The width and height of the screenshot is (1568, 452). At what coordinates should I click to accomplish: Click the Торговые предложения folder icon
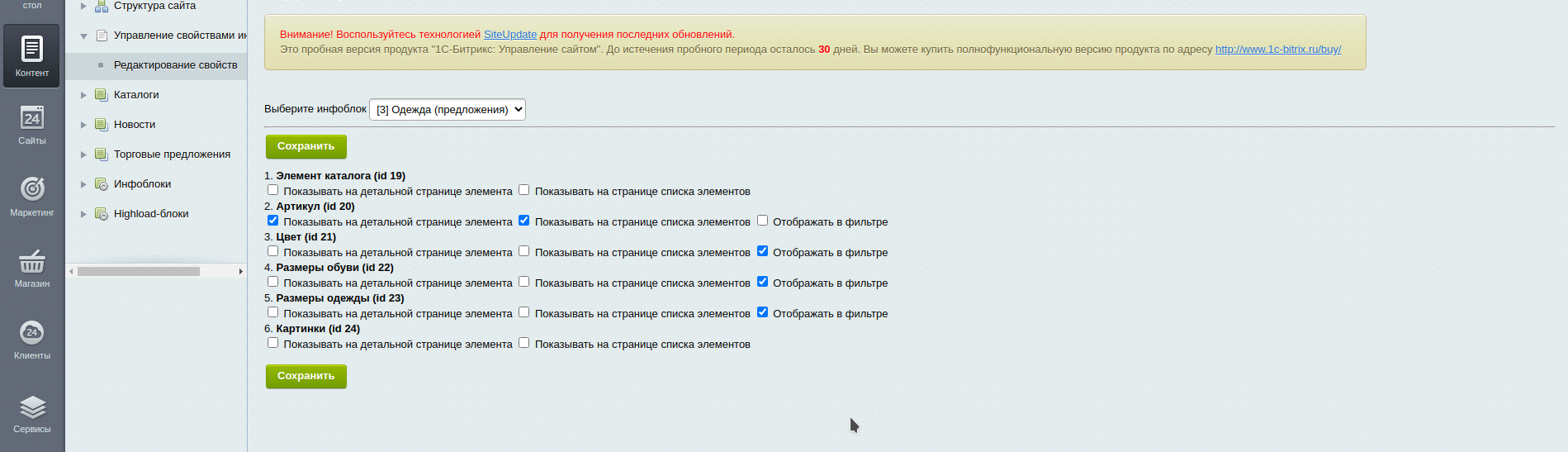[x=102, y=155]
